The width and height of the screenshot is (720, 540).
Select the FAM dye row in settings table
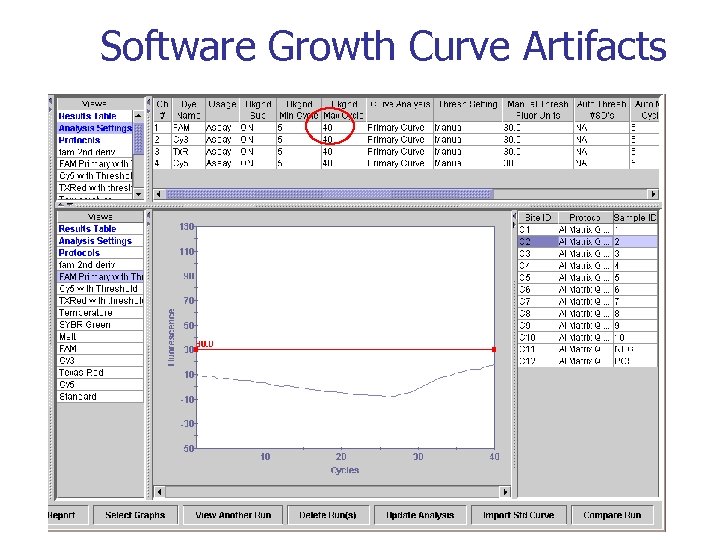coord(406,128)
